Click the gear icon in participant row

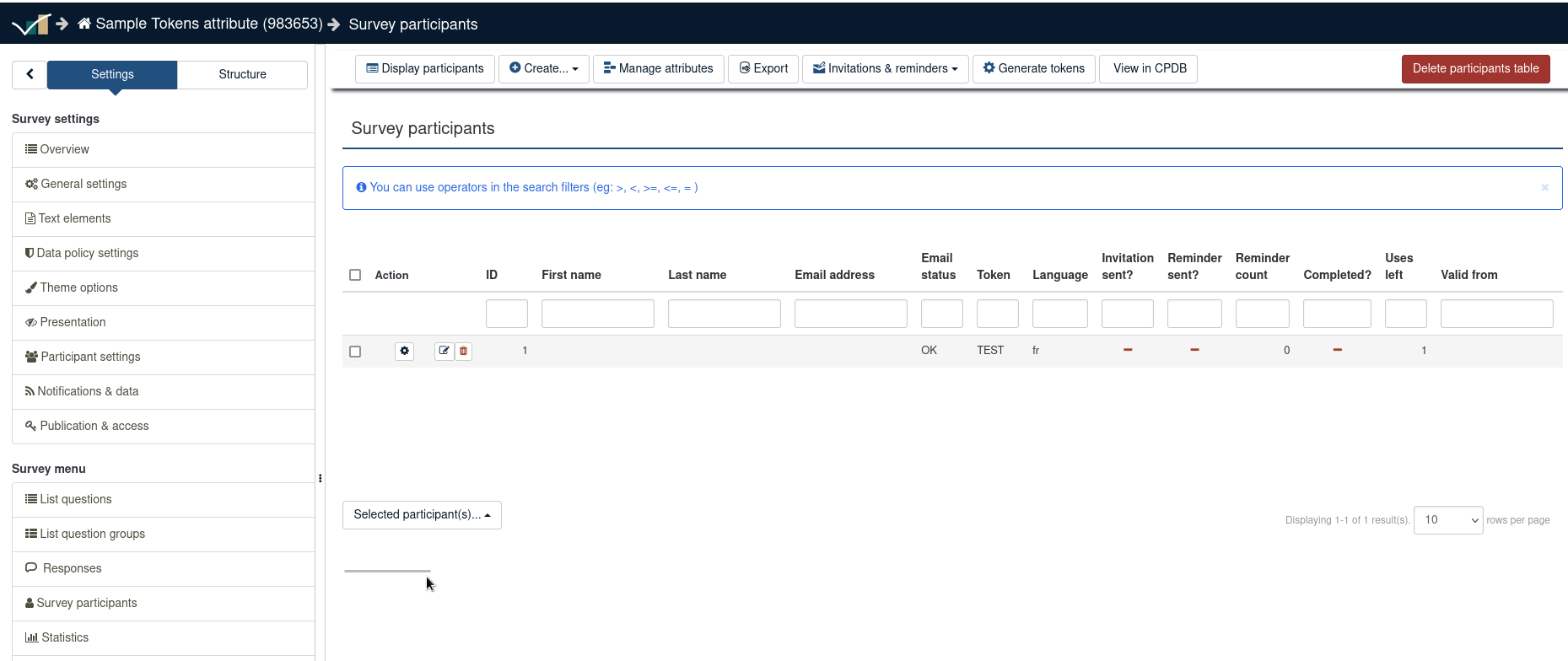coord(405,351)
